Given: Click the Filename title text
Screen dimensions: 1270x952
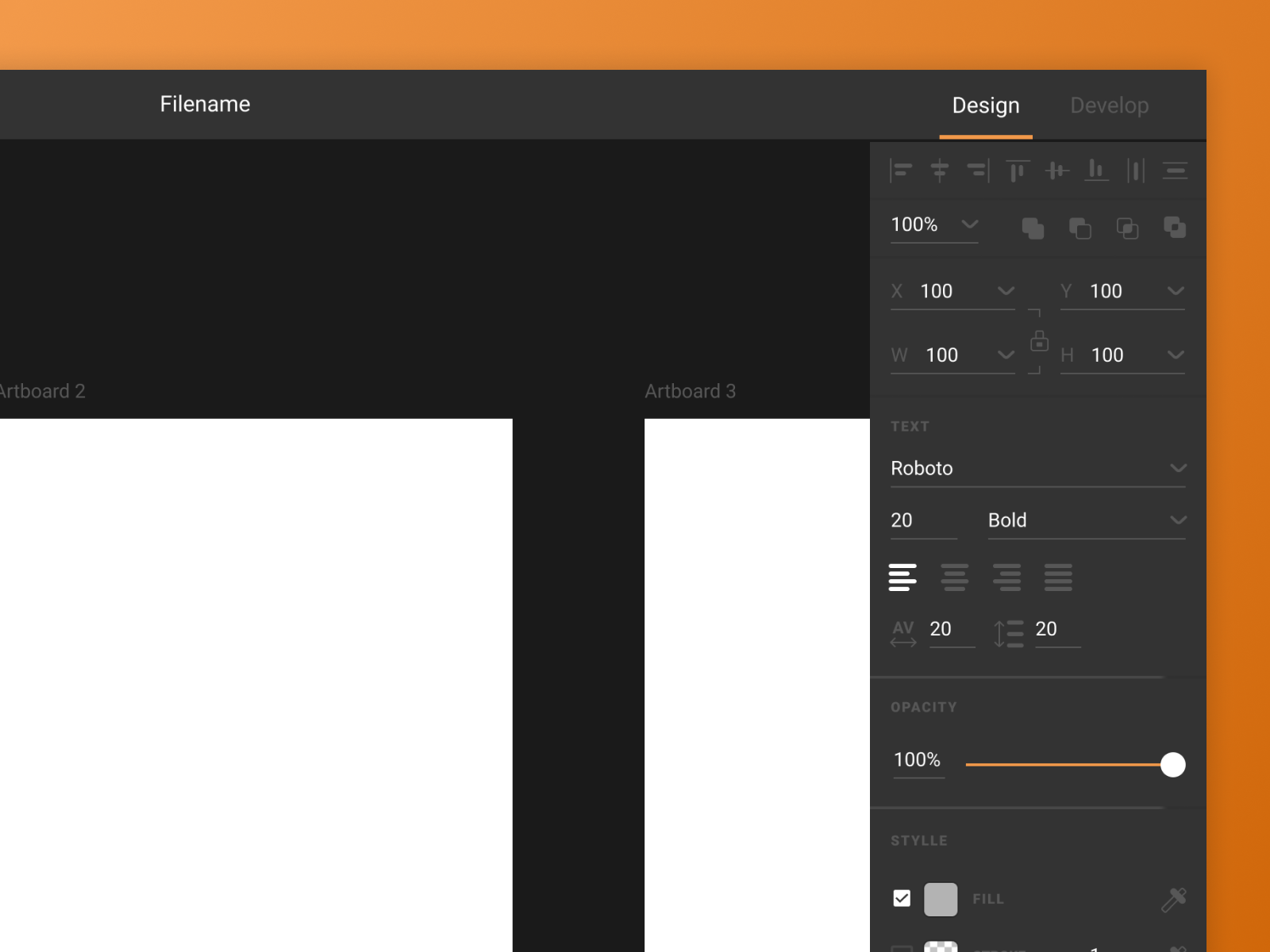Looking at the screenshot, I should (x=205, y=104).
